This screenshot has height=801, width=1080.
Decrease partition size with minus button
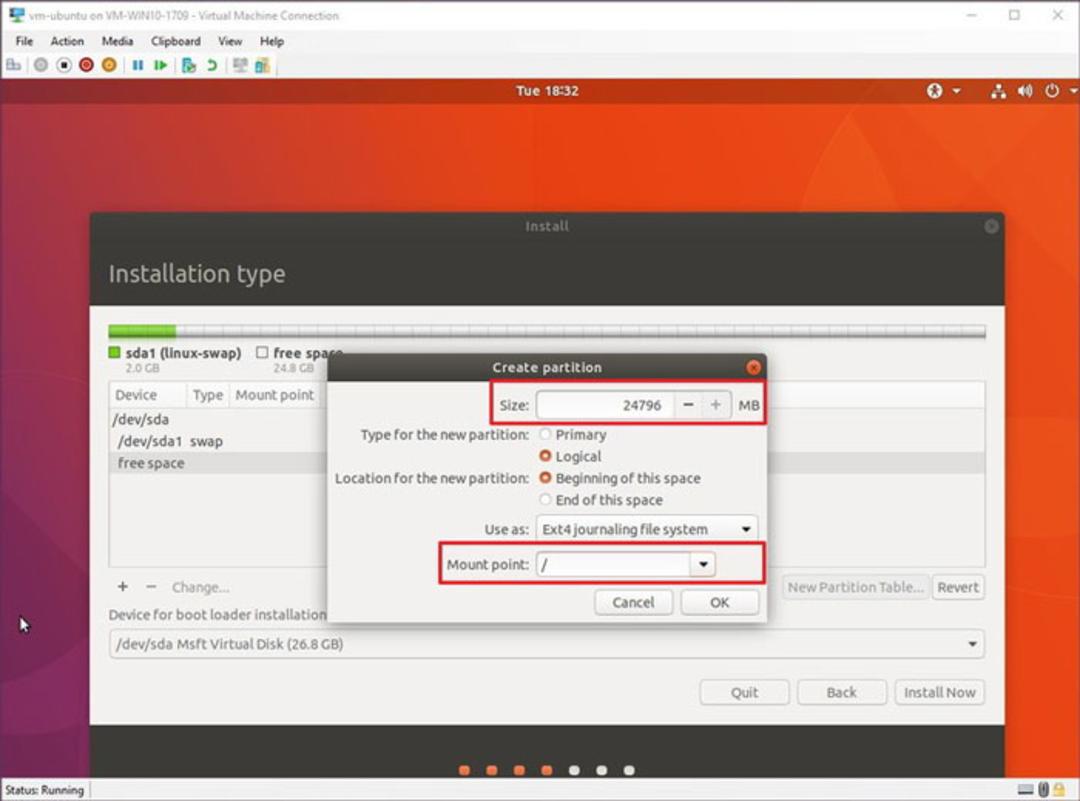(x=688, y=405)
